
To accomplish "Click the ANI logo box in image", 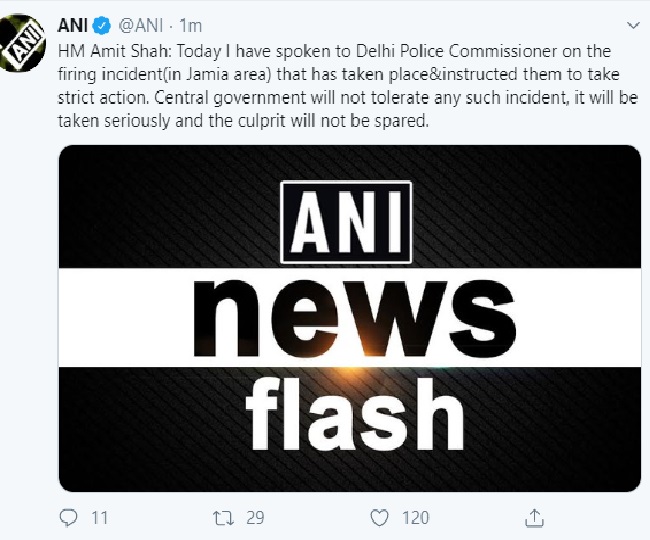I will (x=347, y=223).
